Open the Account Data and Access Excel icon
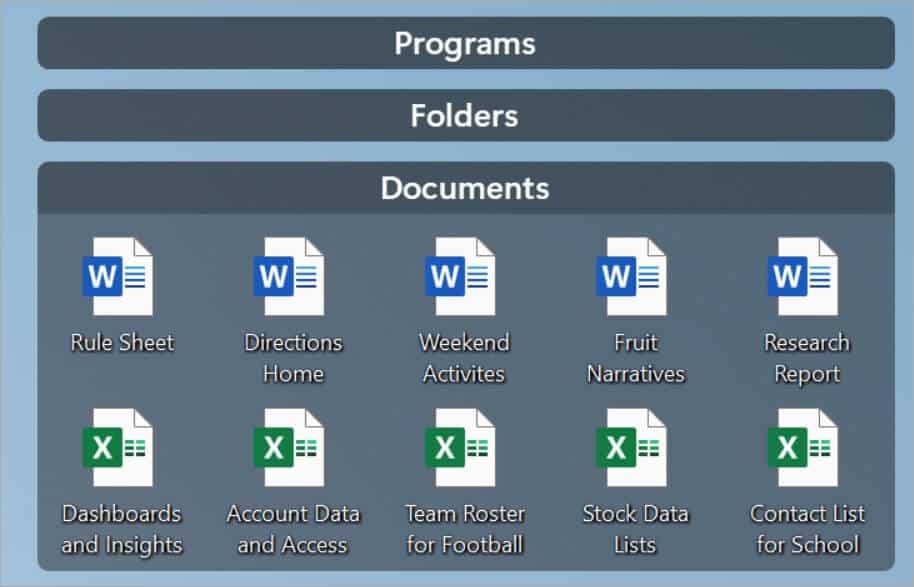The width and height of the screenshot is (914, 587). point(289,448)
